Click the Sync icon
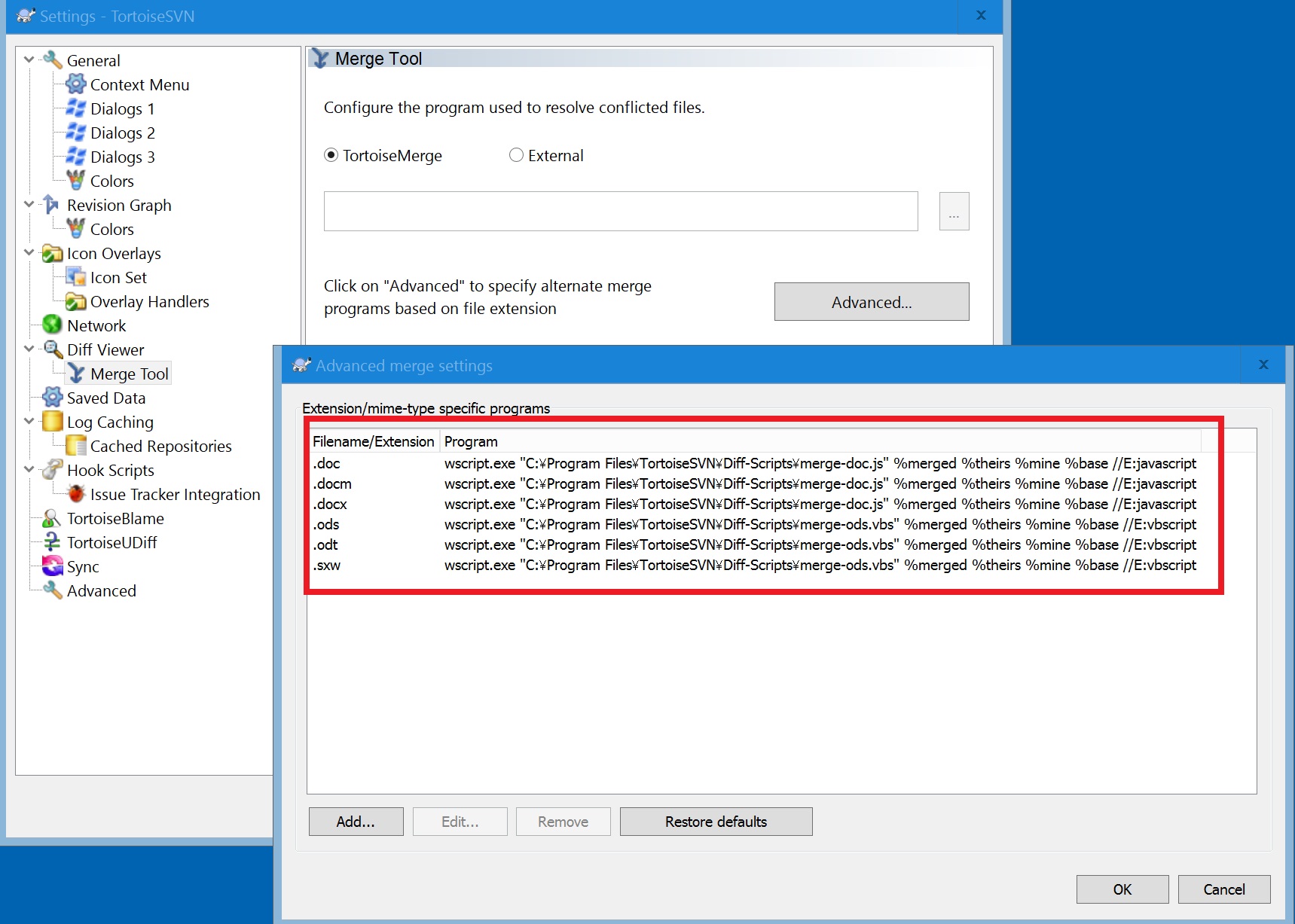Screen dimensions: 1295x924 52,566
